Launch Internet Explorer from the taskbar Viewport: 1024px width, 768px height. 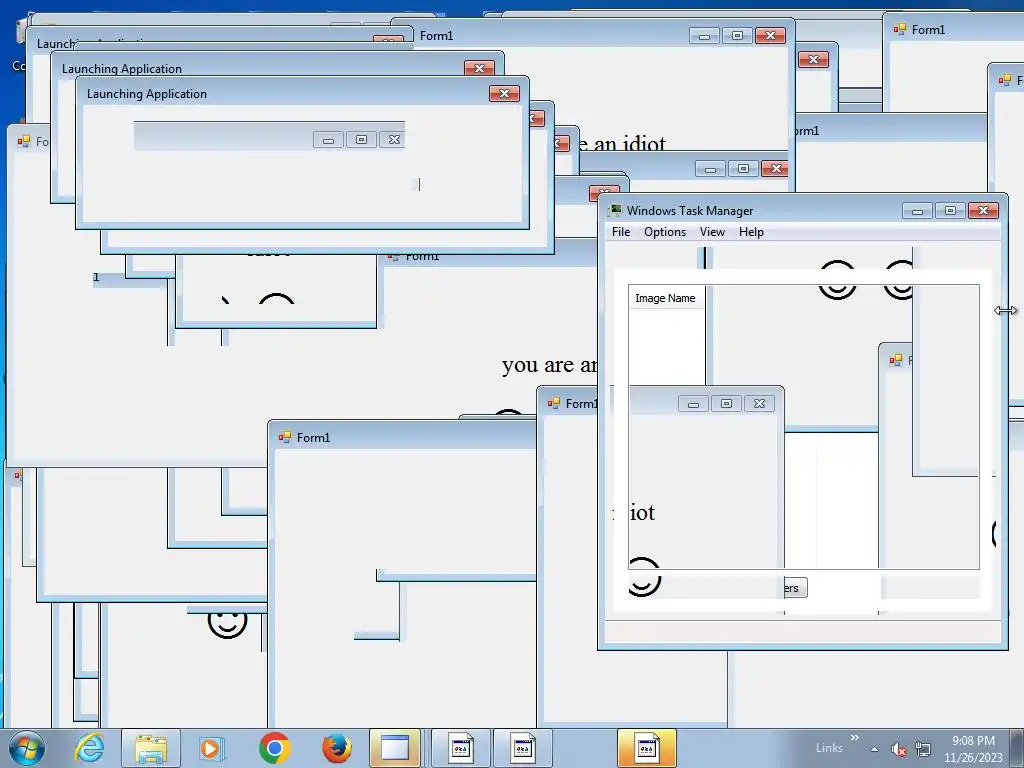tap(89, 748)
